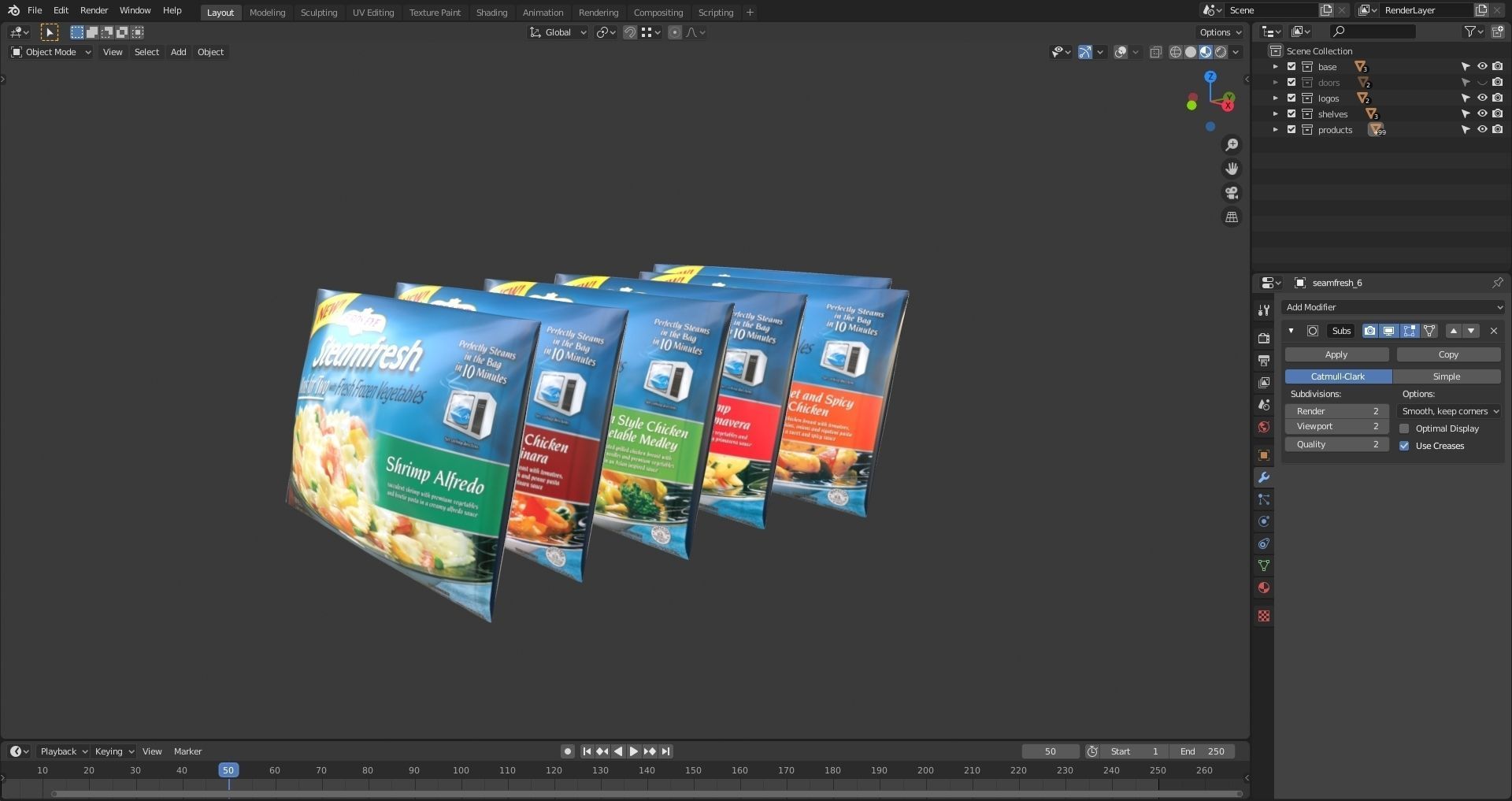
Task: Click the pan hand gizmo in viewport
Action: [1232, 169]
